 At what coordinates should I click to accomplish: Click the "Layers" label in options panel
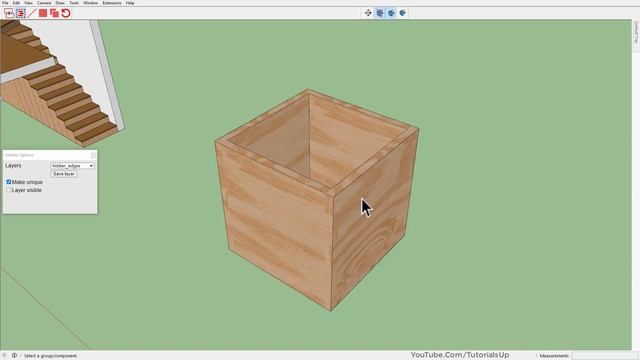pyautogui.click(x=13, y=166)
